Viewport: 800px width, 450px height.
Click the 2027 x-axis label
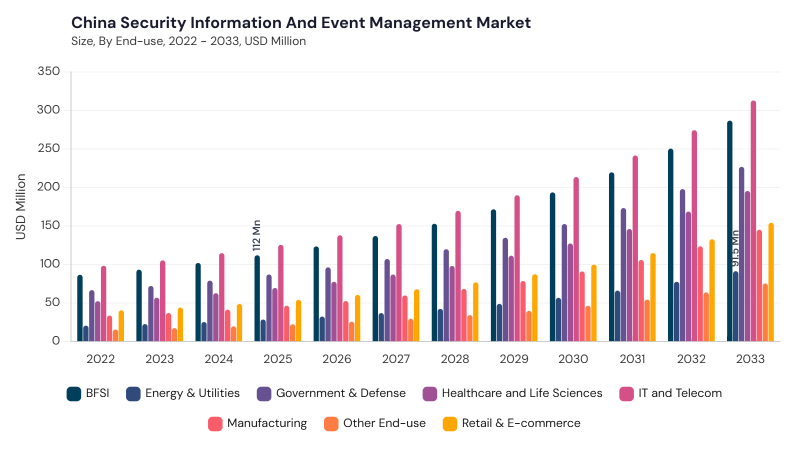[396, 359]
